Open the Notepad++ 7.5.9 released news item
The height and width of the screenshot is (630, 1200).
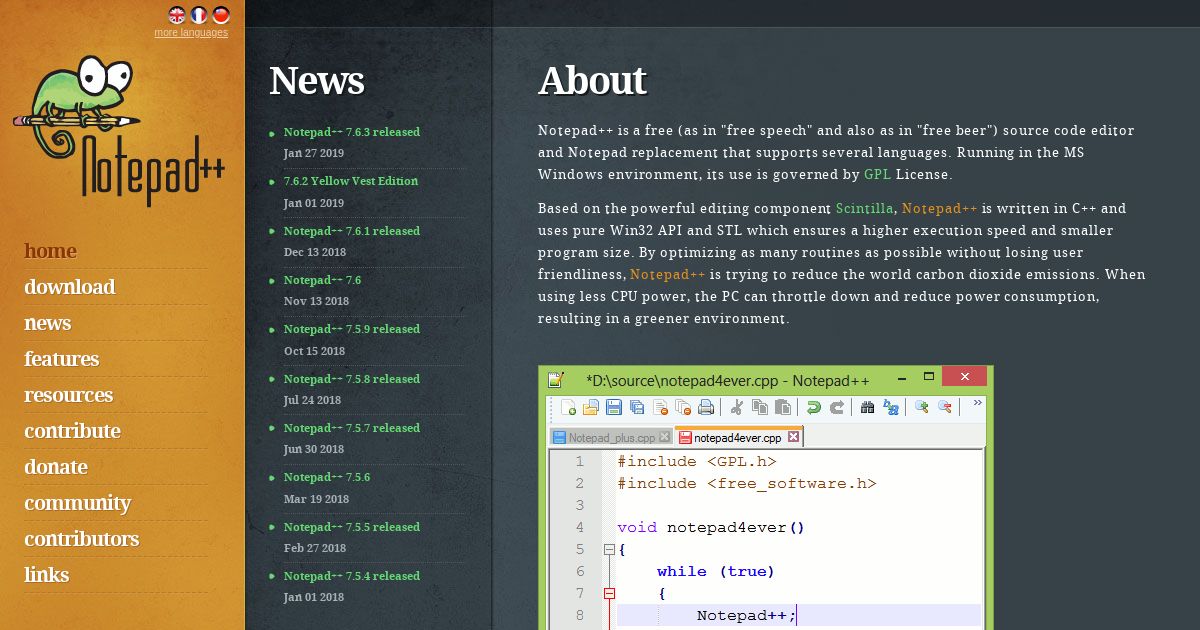(x=352, y=329)
